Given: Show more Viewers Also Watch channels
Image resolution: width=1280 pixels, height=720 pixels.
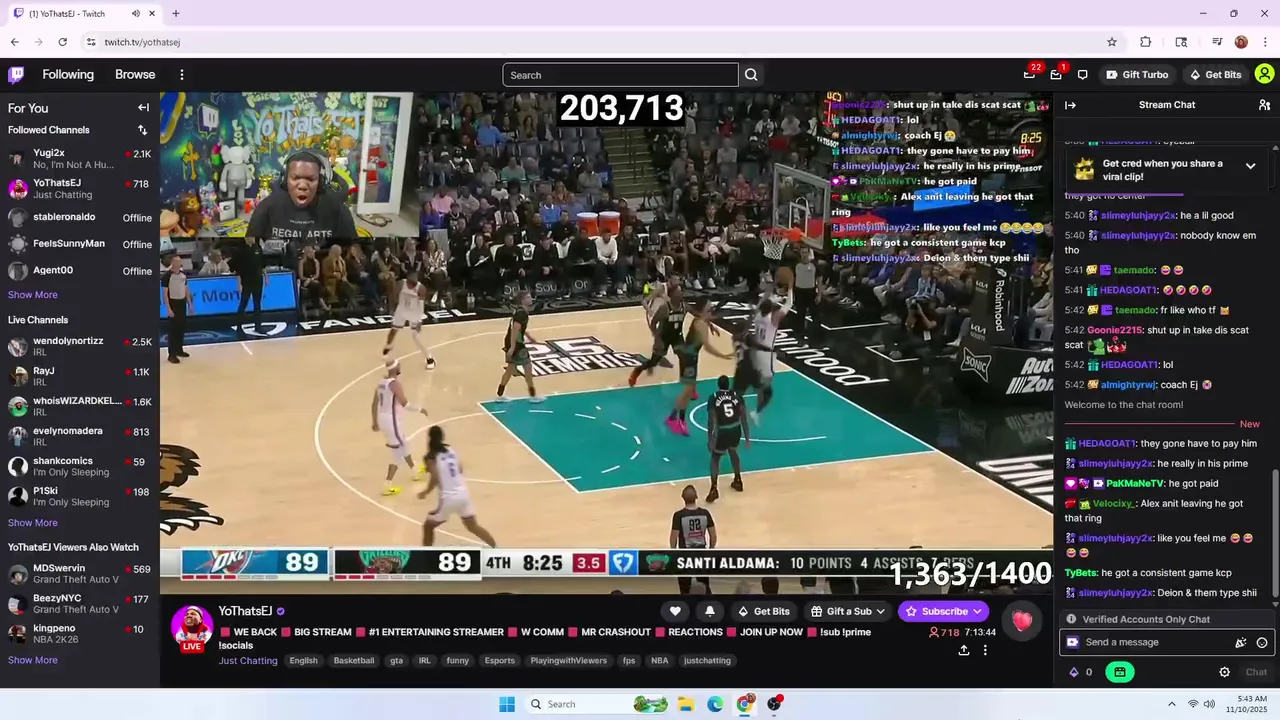Looking at the screenshot, I should (x=33, y=660).
